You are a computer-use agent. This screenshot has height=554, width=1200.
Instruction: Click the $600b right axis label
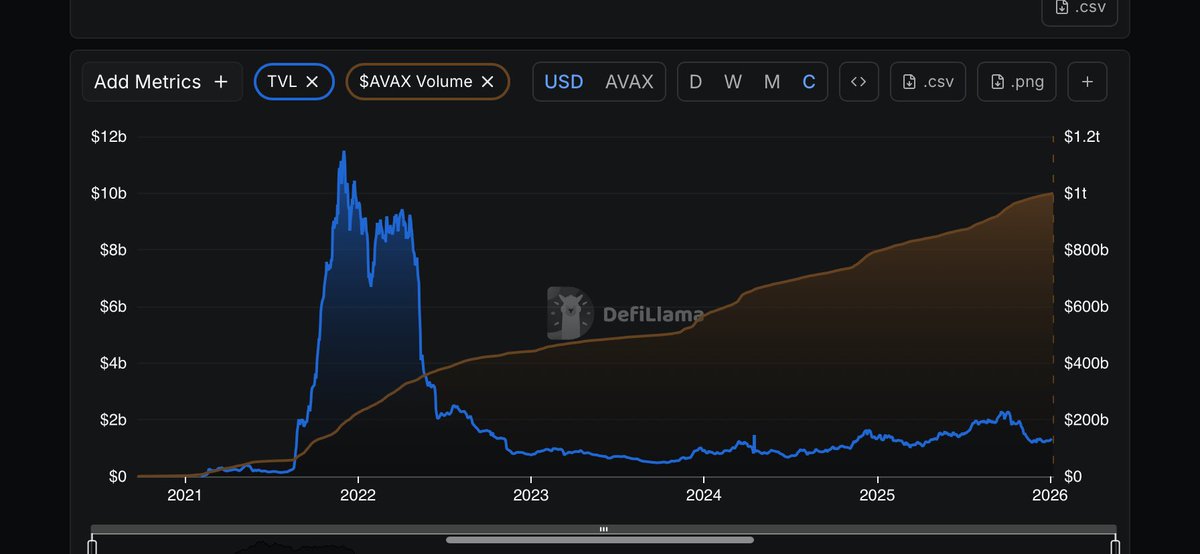1085,306
